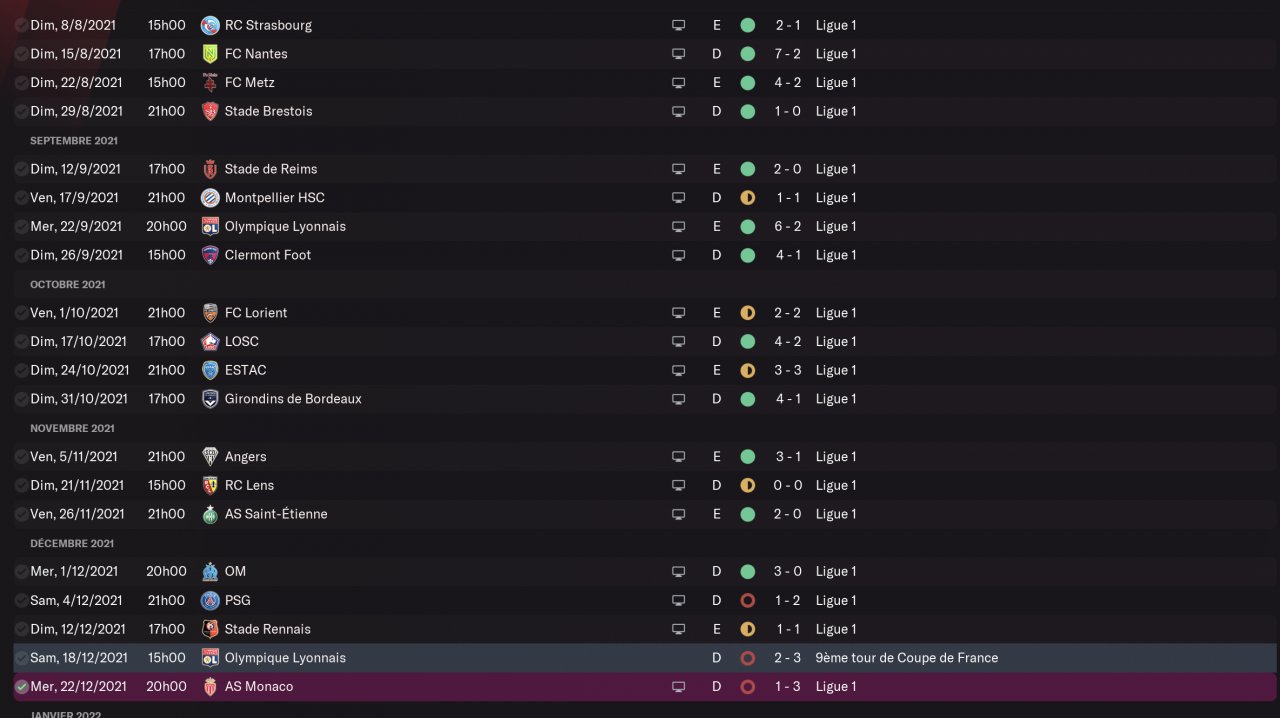
Task: Click the PSG club badge
Action: pos(210,600)
